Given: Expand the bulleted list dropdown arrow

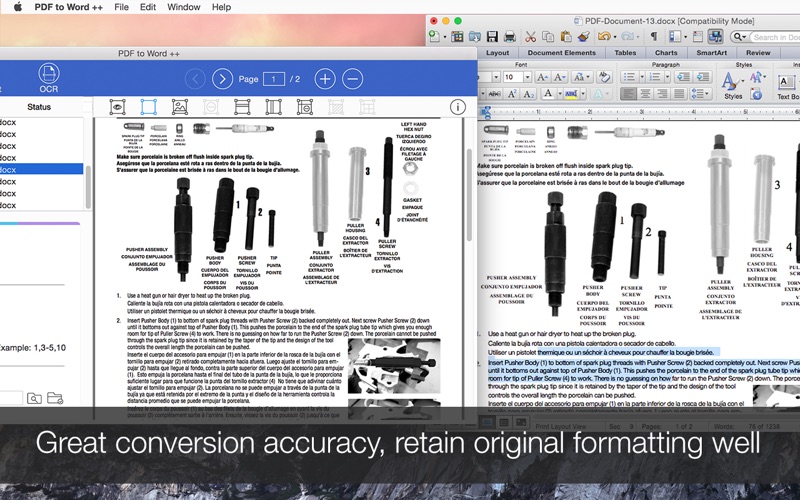Looking at the screenshot, I should click(x=641, y=77).
